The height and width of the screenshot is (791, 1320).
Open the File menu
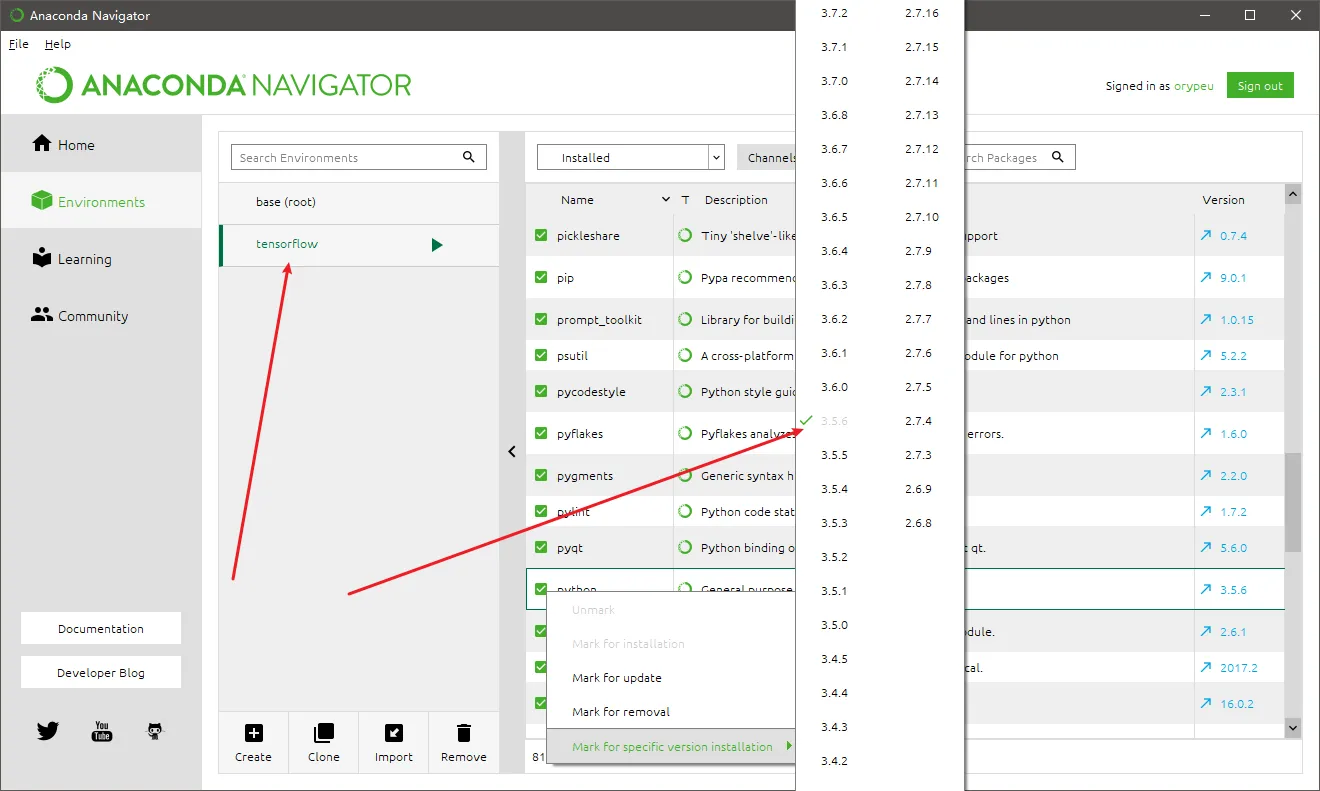click(19, 44)
